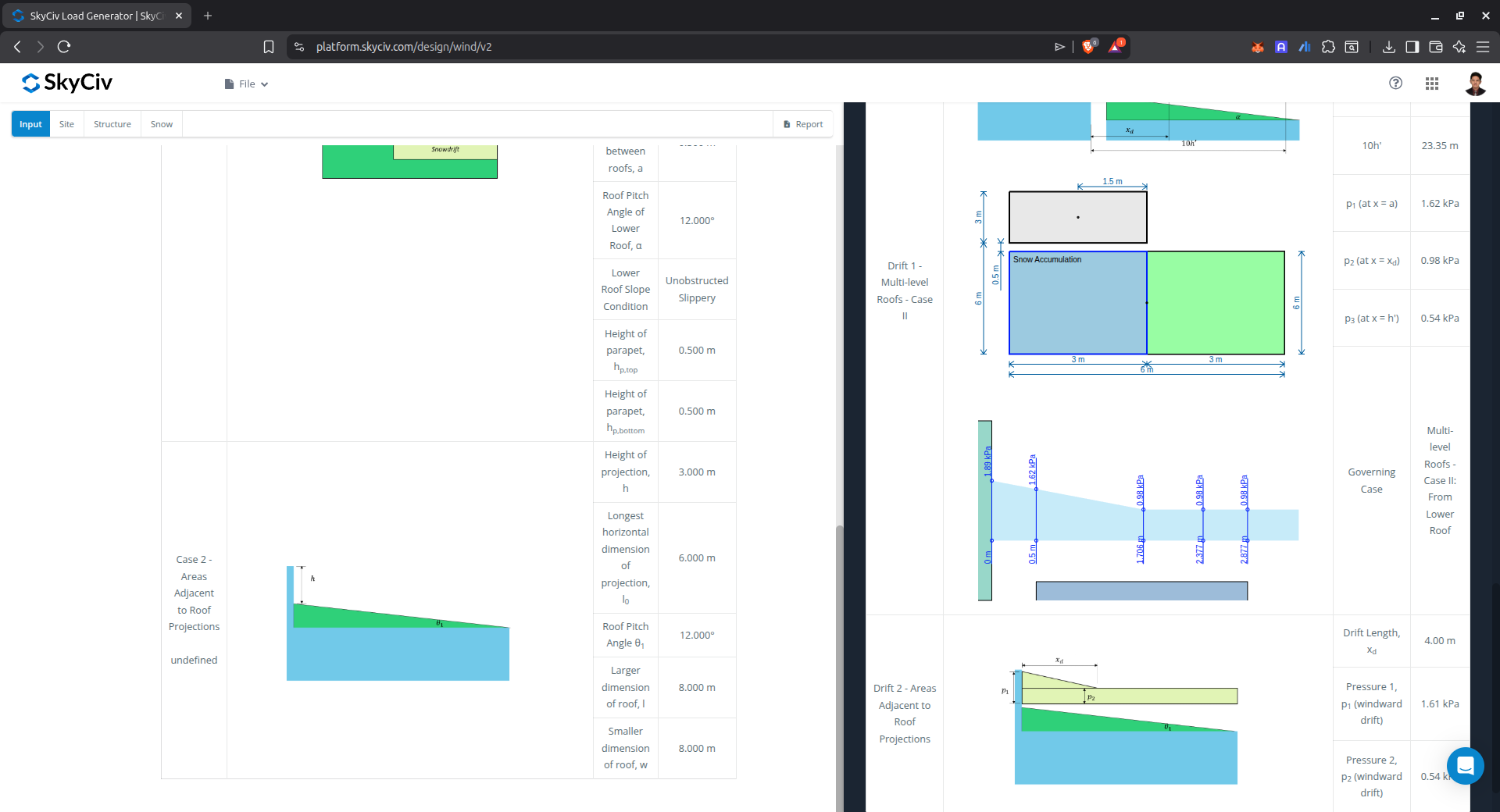1500x812 pixels.
Task: Click the user profile avatar
Action: pos(1475,84)
